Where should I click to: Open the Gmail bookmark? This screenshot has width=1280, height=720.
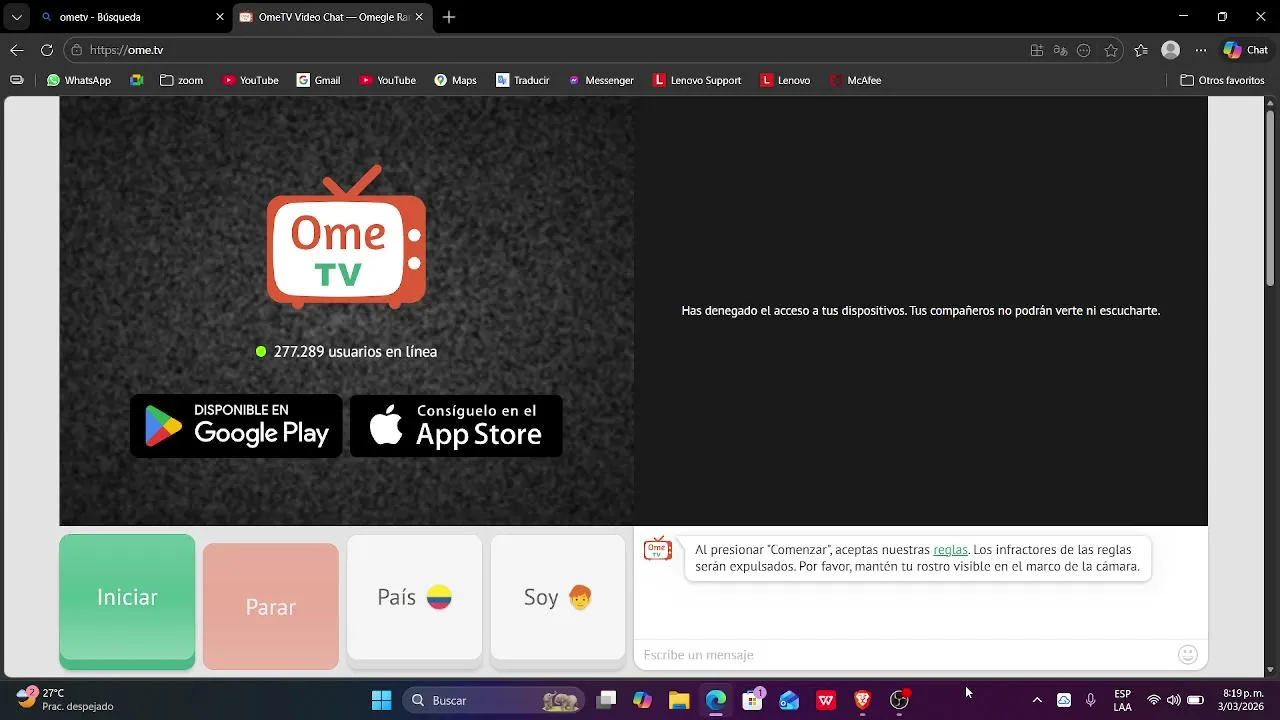coord(319,80)
